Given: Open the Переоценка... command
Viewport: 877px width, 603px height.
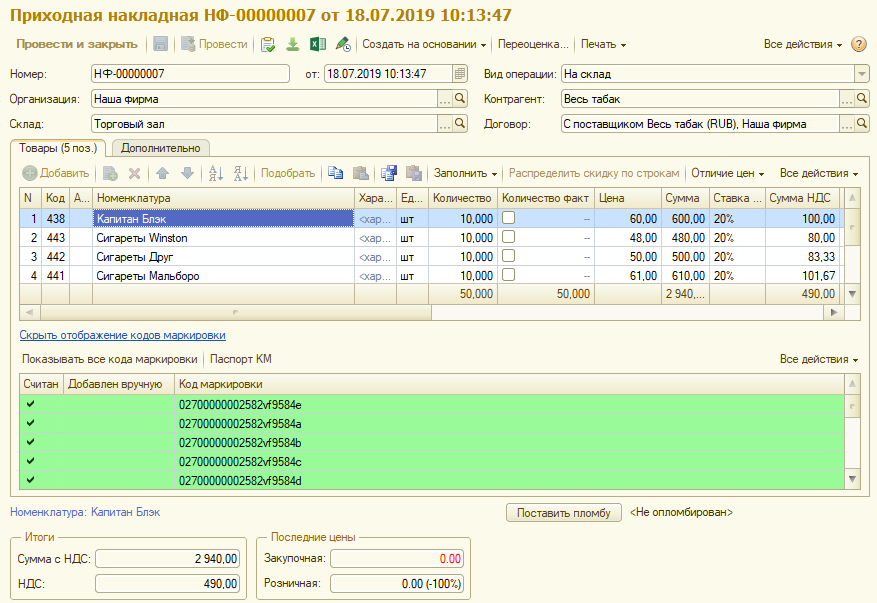Looking at the screenshot, I should pyautogui.click(x=533, y=44).
